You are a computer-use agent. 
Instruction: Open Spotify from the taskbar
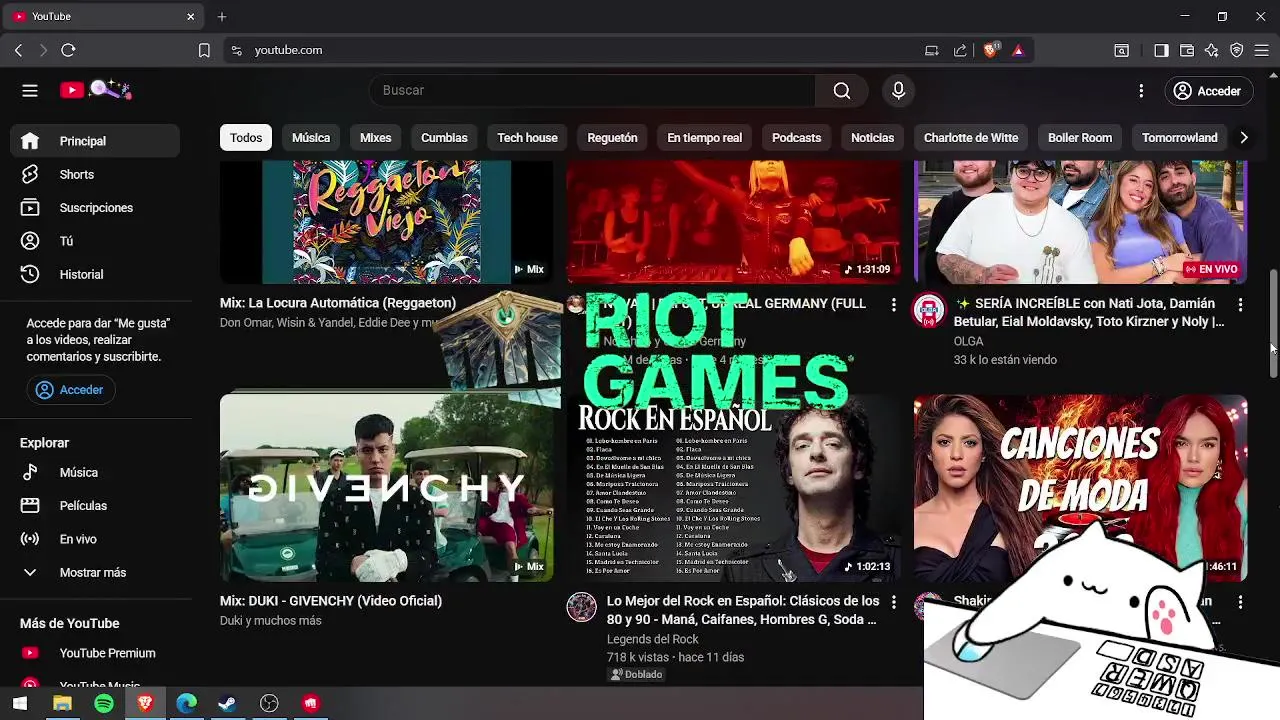tap(104, 704)
